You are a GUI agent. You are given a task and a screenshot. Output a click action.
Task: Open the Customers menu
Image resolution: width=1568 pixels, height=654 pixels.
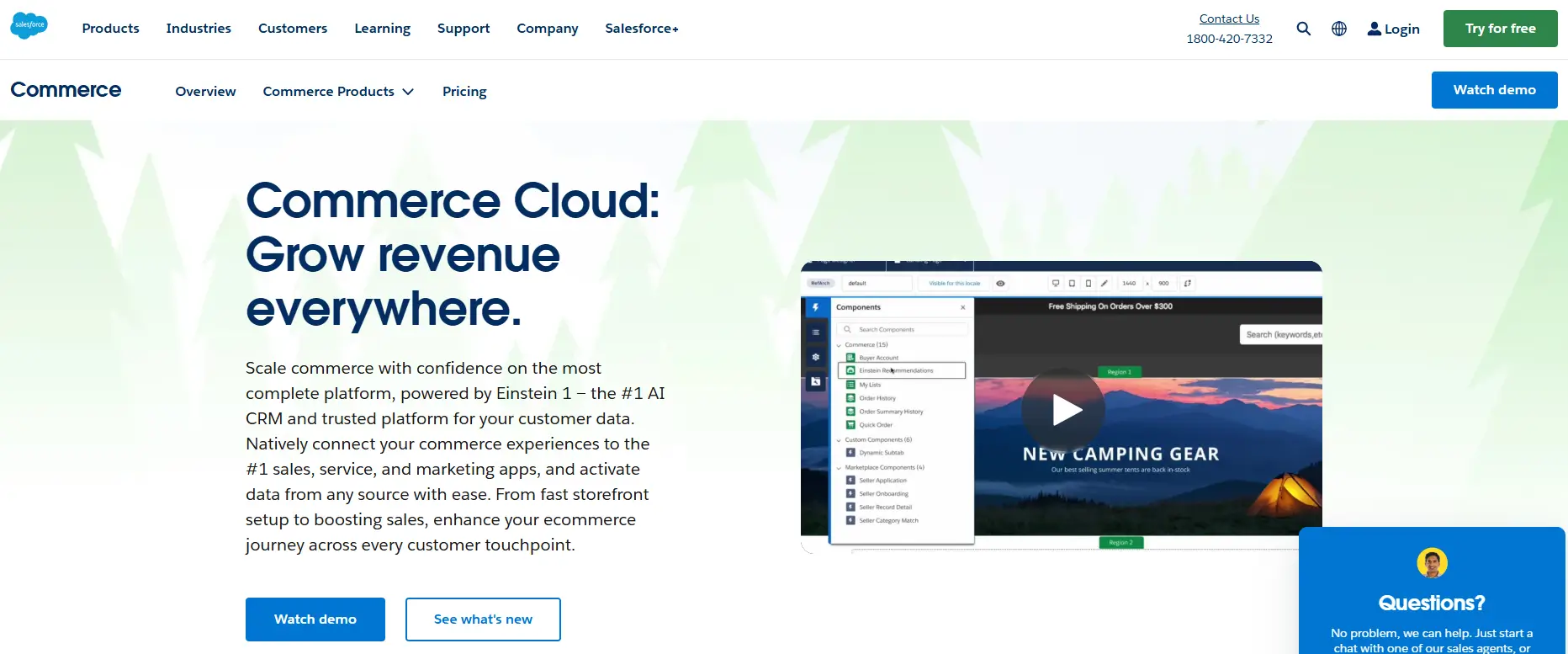pos(293,29)
